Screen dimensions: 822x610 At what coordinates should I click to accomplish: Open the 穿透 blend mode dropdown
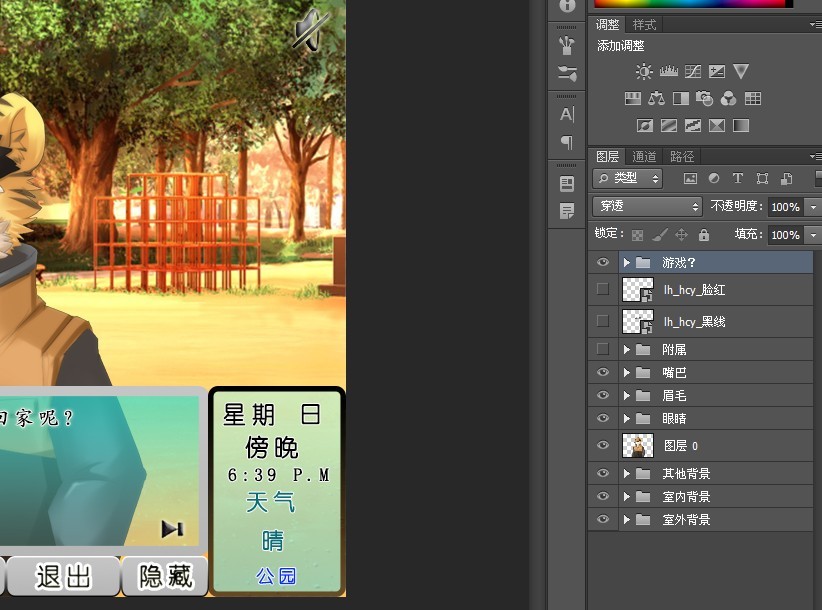(647, 206)
